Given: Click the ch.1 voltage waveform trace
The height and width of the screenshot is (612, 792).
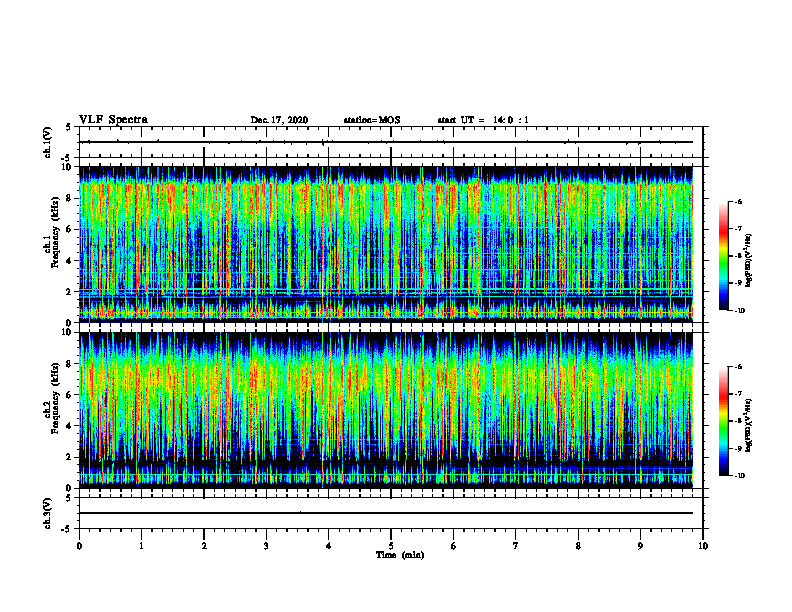Looking at the screenshot, I should 386,142.
